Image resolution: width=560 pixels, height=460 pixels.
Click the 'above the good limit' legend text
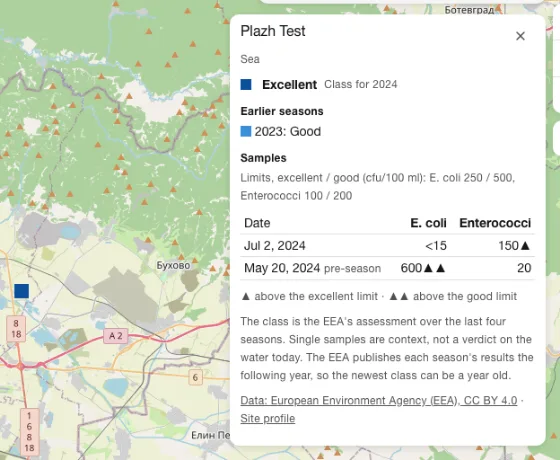pos(465,296)
